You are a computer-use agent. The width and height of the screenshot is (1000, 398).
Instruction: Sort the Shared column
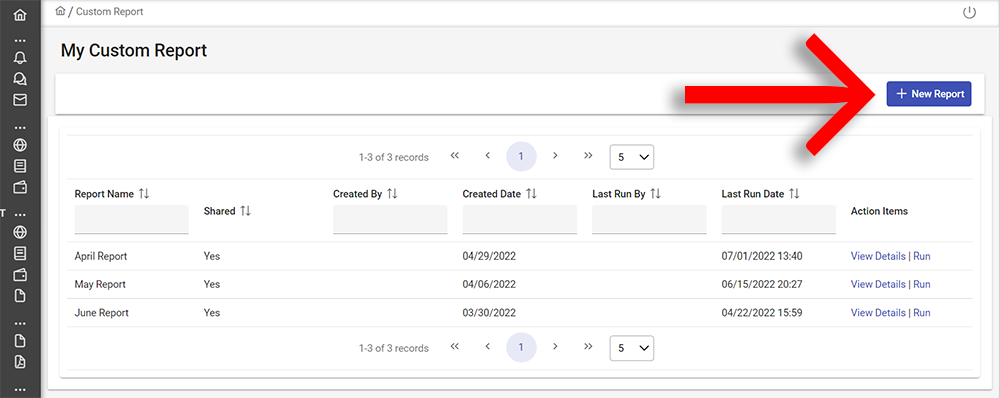click(x=246, y=210)
